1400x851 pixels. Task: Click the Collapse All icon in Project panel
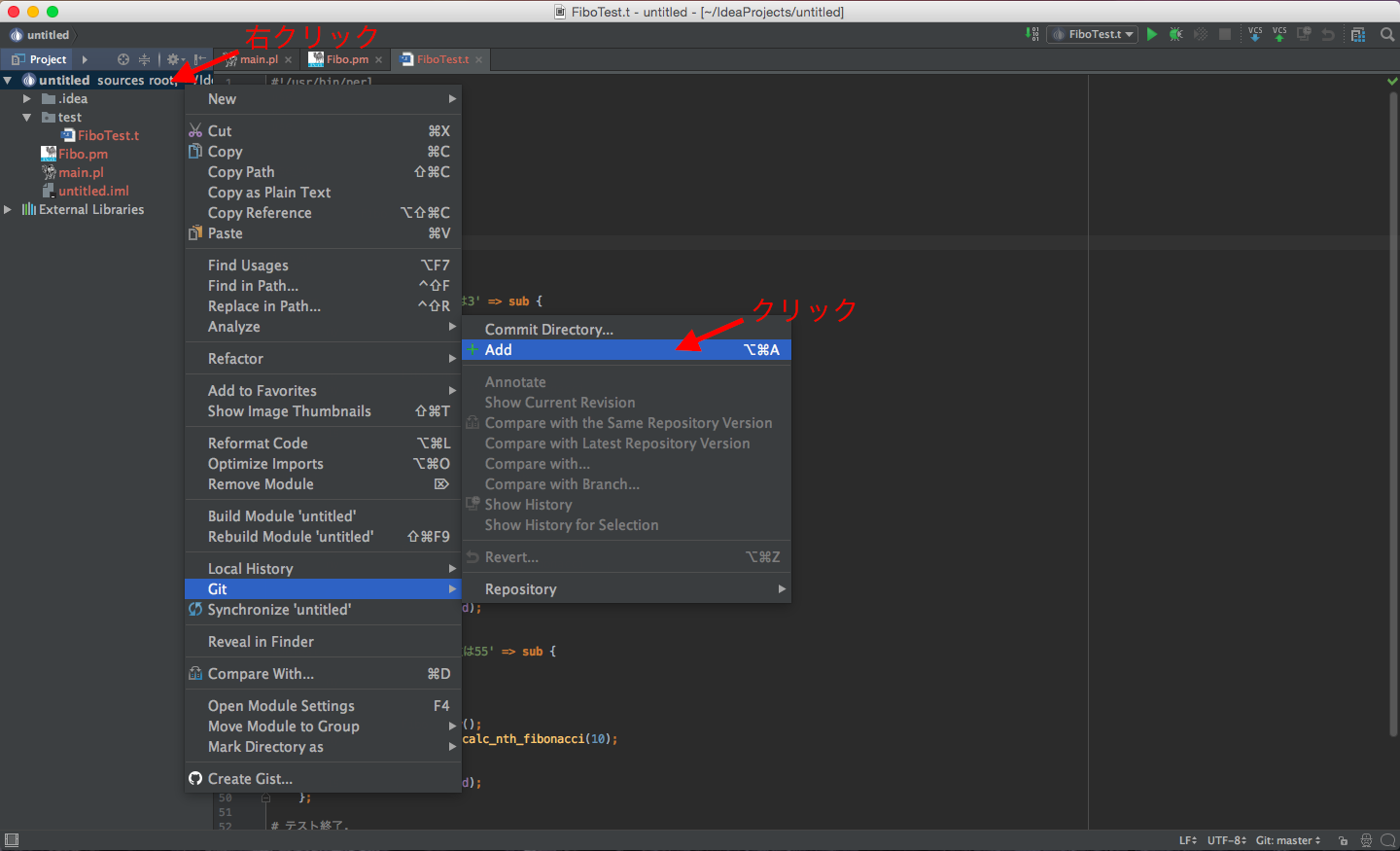pyautogui.click(x=144, y=59)
